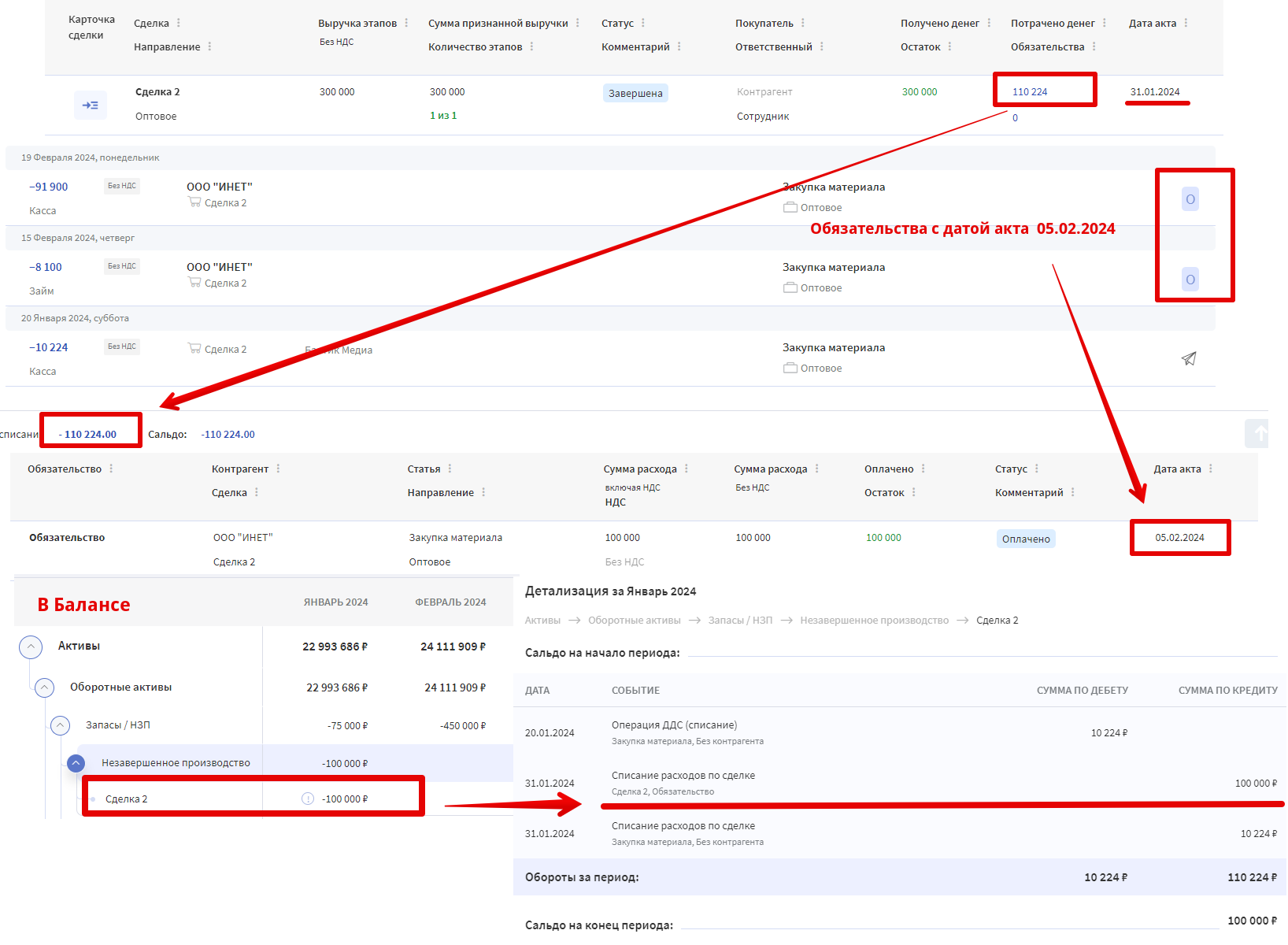Open column menu dots beside Статья header
Screen dimensions: 1288x945
[x=450, y=469]
